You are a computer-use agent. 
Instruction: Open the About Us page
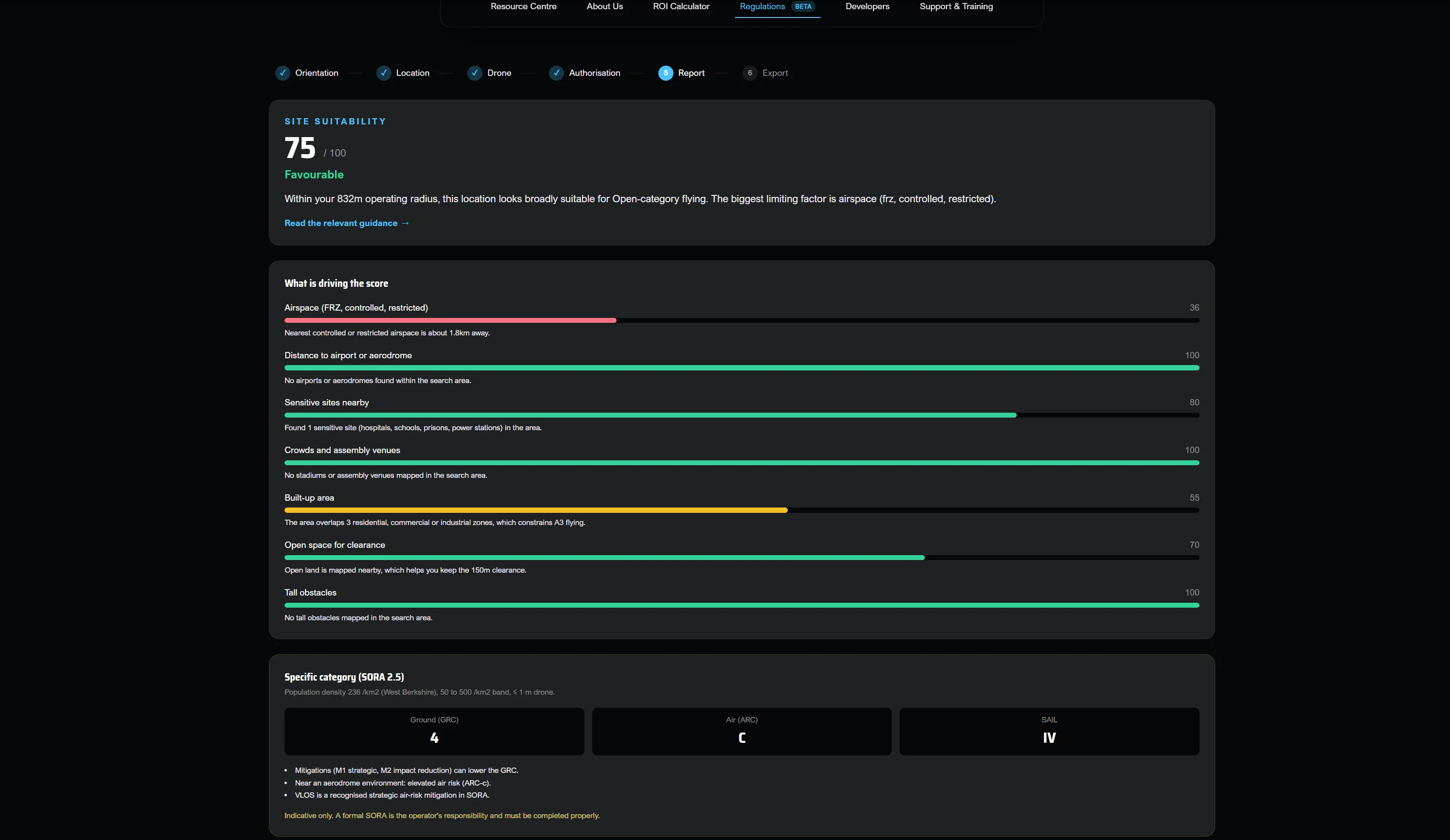tap(604, 6)
